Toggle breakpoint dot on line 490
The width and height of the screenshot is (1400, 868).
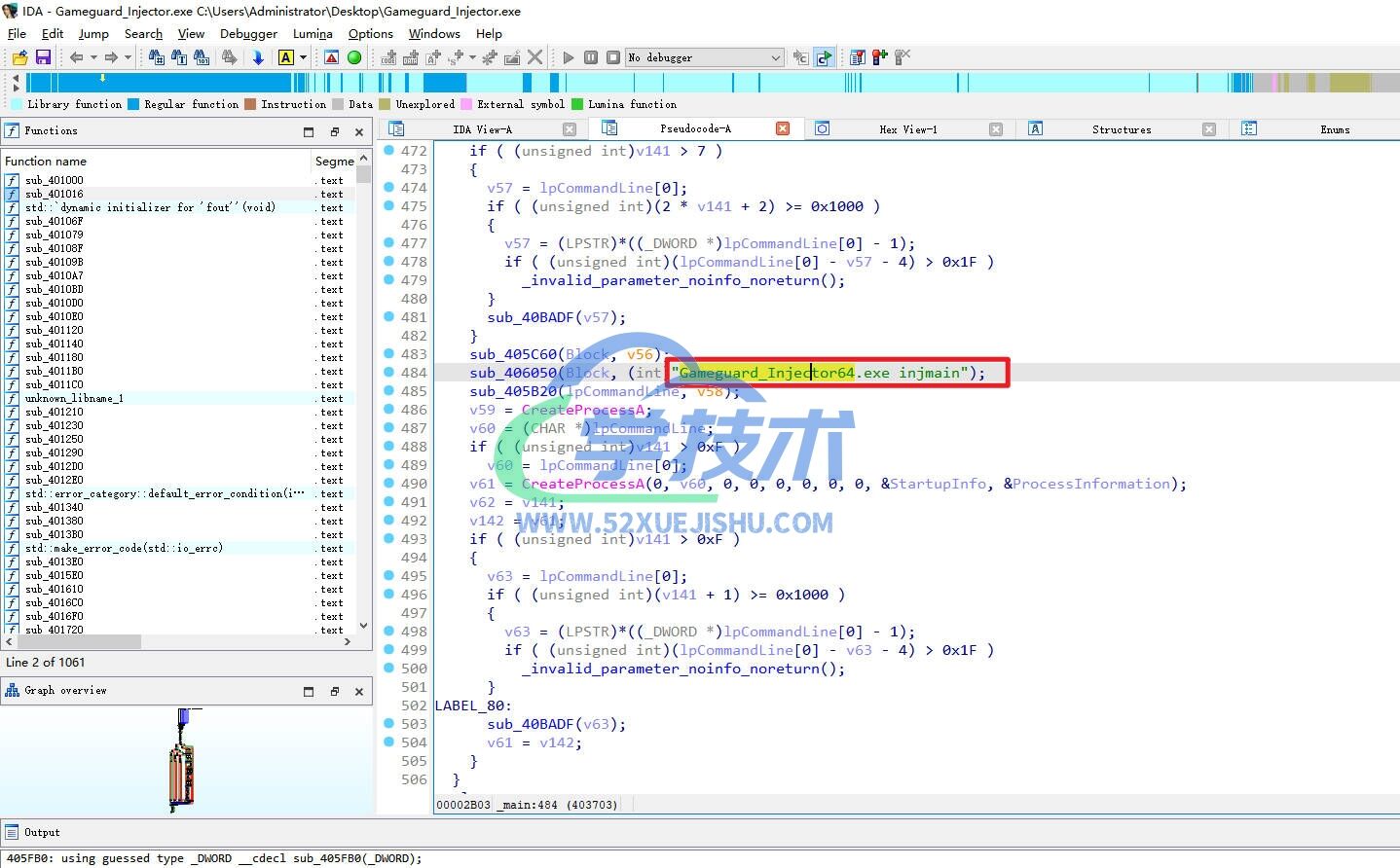388,484
